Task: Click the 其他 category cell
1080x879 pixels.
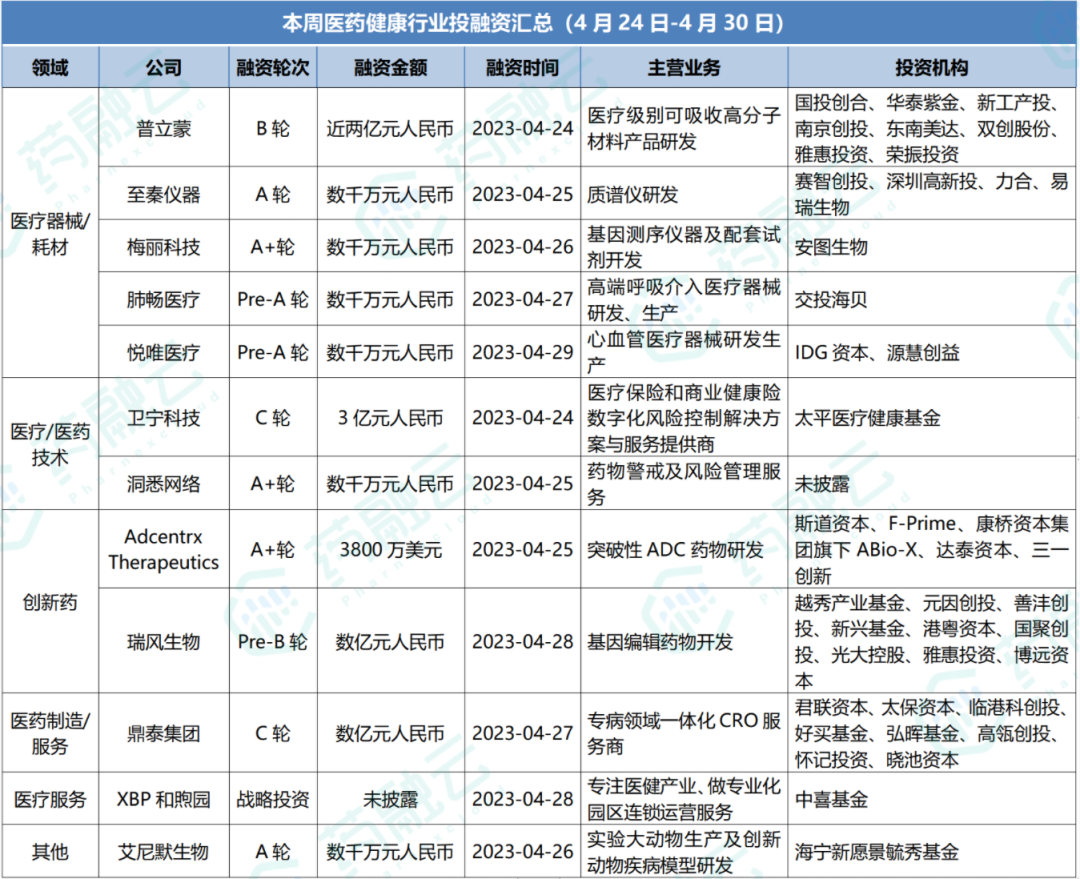Action: tap(50, 851)
